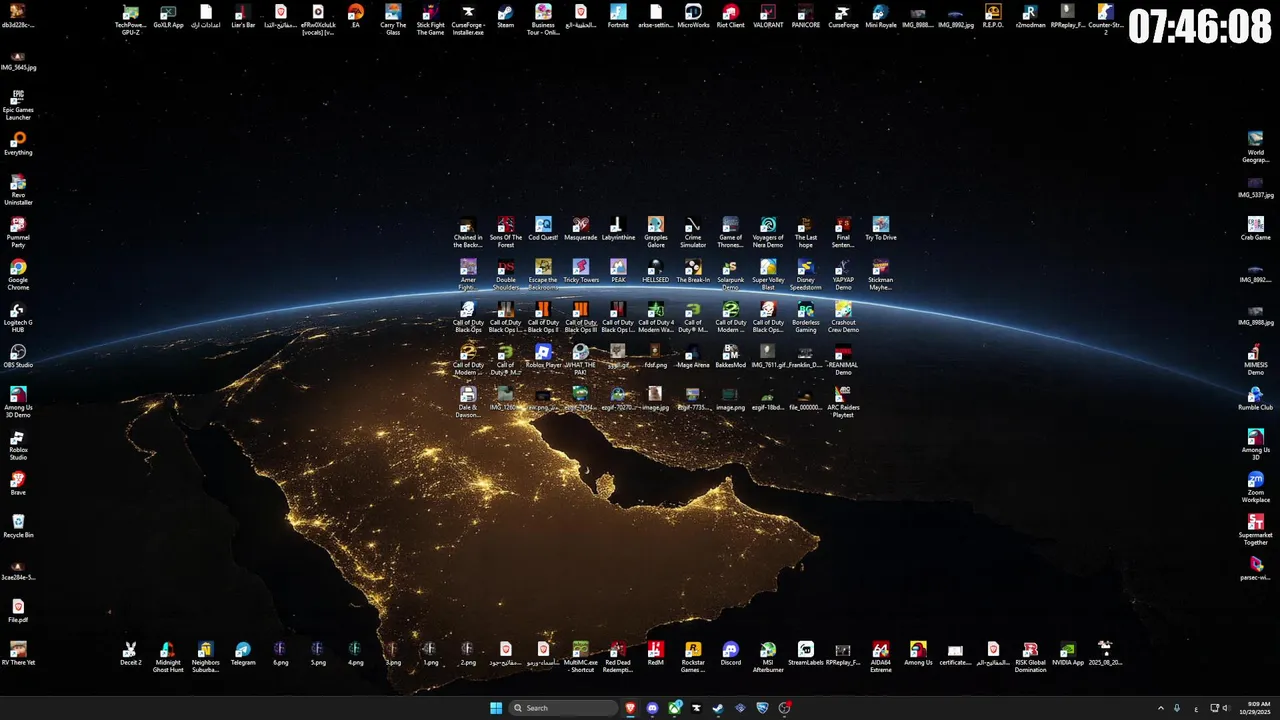
Task: Select the Rumble Club icon
Action: point(1256,398)
